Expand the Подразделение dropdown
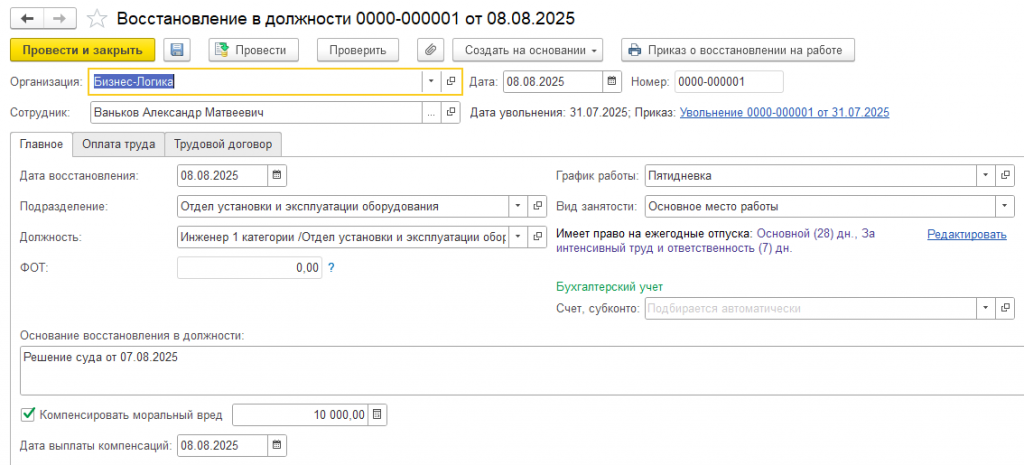The height and width of the screenshot is (465, 1024). (518, 206)
